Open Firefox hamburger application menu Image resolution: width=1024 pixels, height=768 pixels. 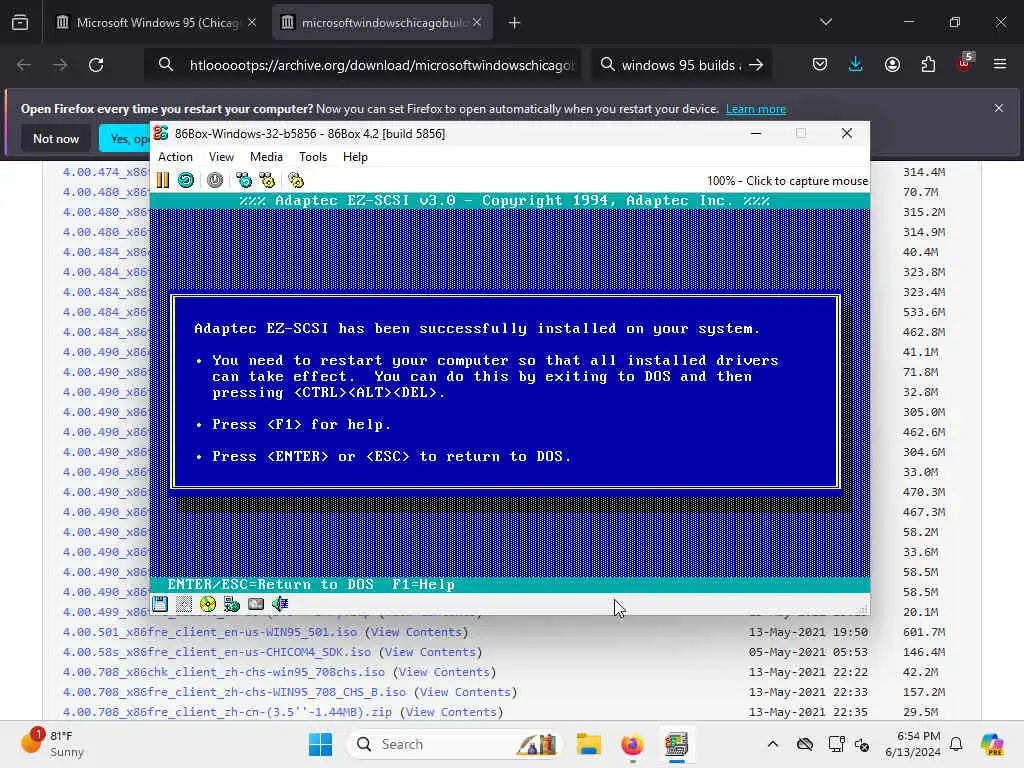coord(1000,65)
